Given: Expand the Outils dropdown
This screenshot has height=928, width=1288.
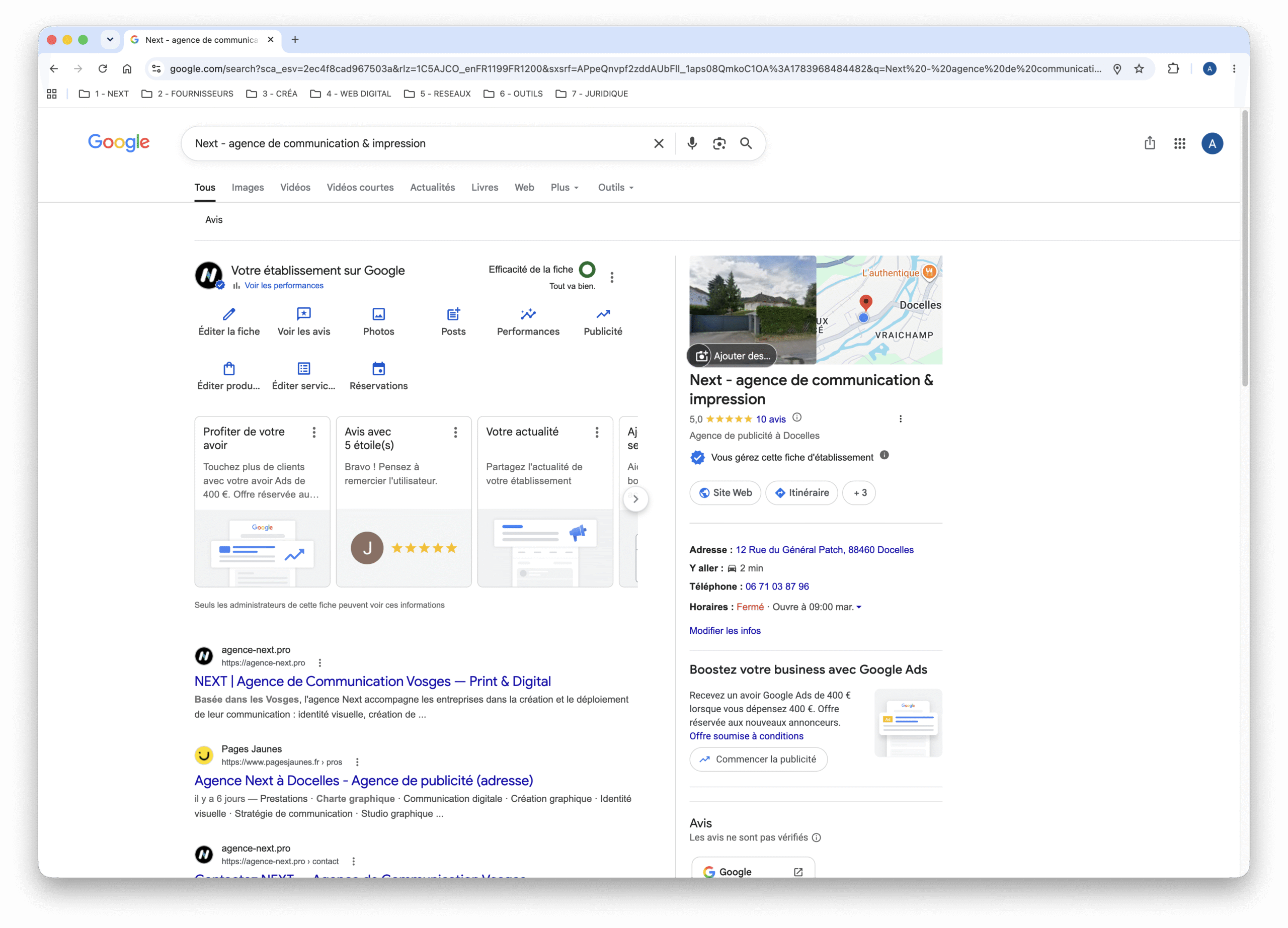Looking at the screenshot, I should (x=616, y=187).
